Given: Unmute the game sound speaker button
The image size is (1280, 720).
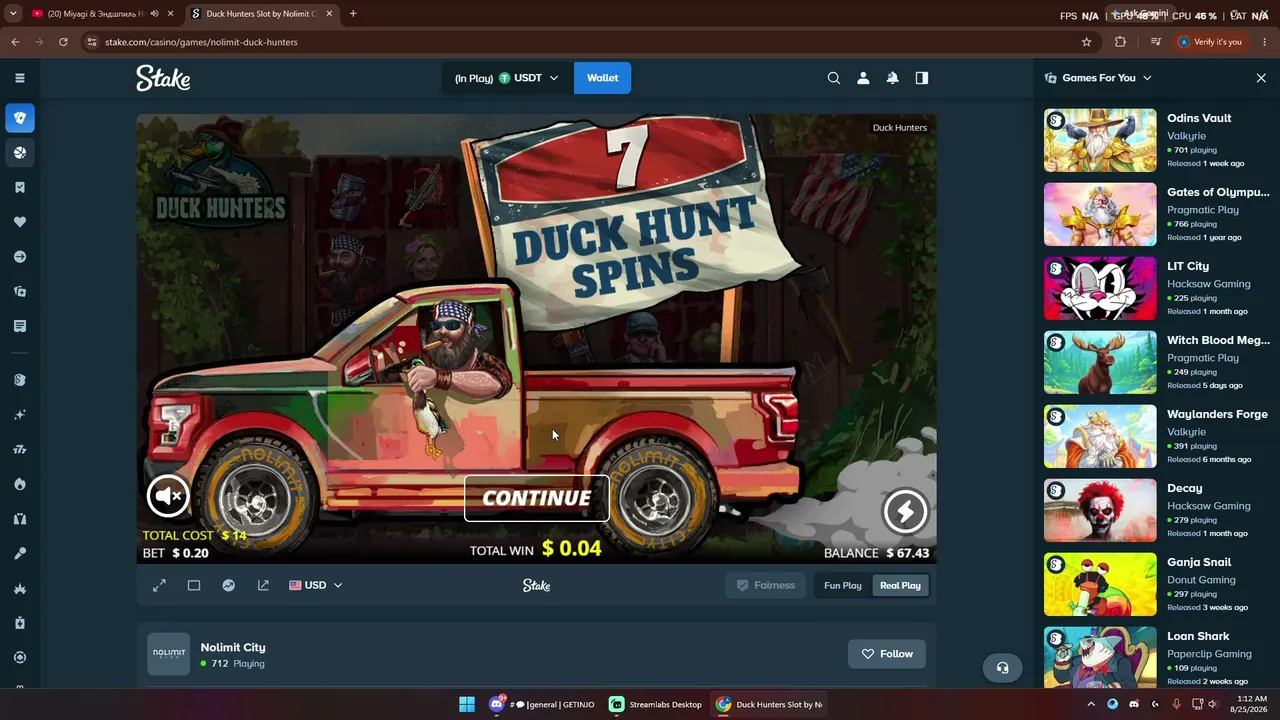Looking at the screenshot, I should coord(168,496).
